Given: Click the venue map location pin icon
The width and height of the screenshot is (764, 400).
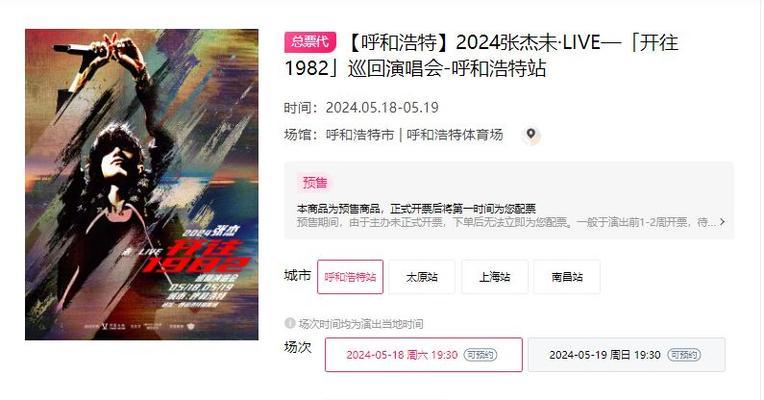Looking at the screenshot, I should pyautogui.click(x=531, y=134).
